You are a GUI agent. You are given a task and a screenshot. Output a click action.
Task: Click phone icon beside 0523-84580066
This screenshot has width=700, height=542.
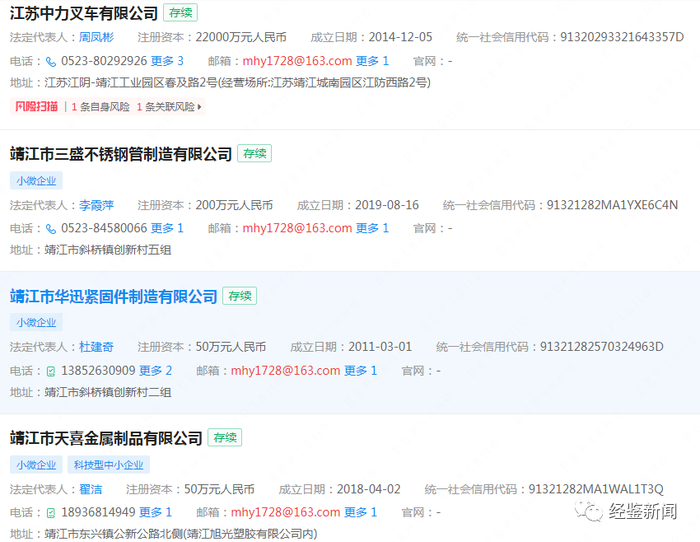tap(51, 229)
